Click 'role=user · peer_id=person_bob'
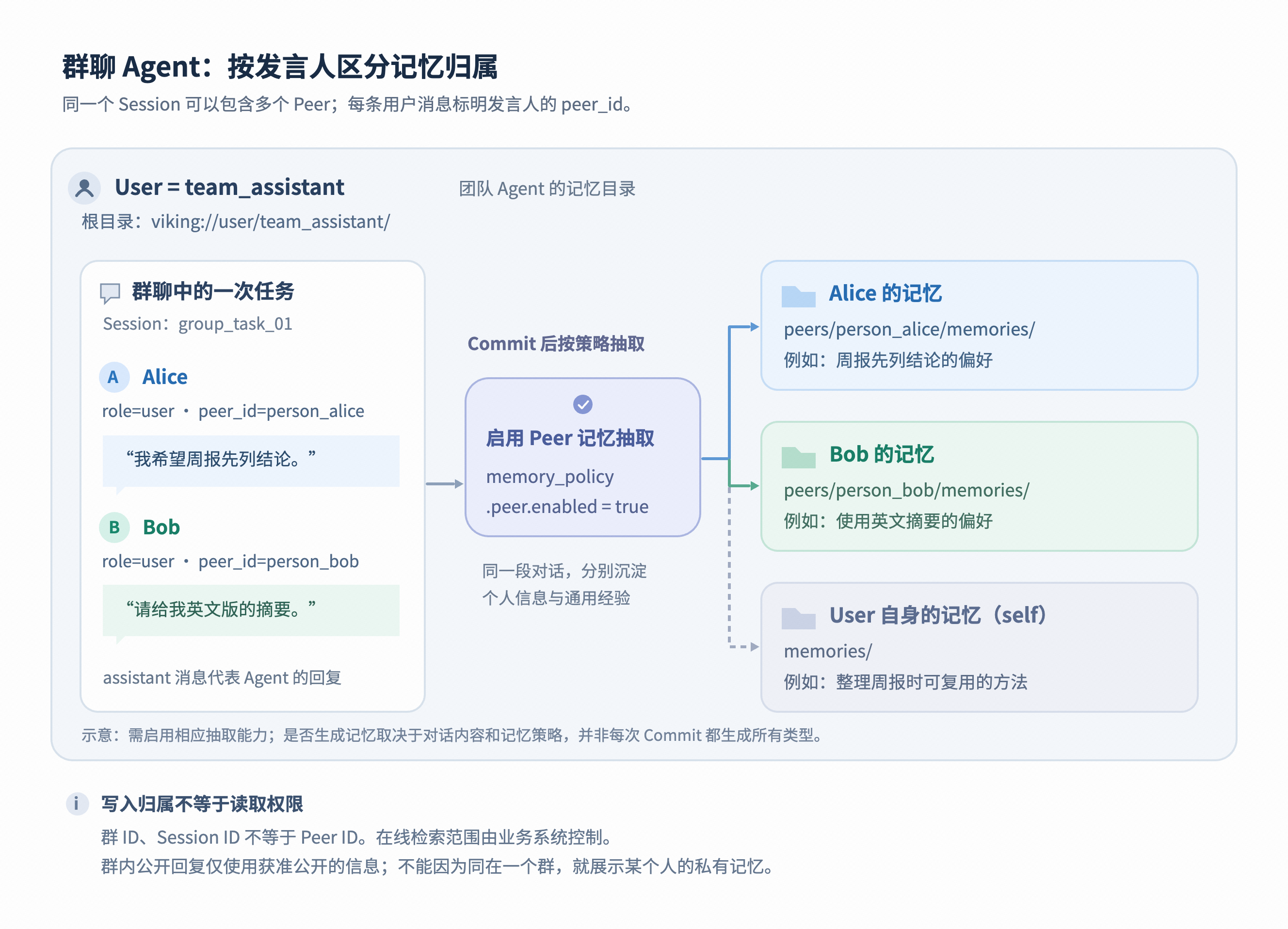The height and width of the screenshot is (929, 1288). point(230,561)
